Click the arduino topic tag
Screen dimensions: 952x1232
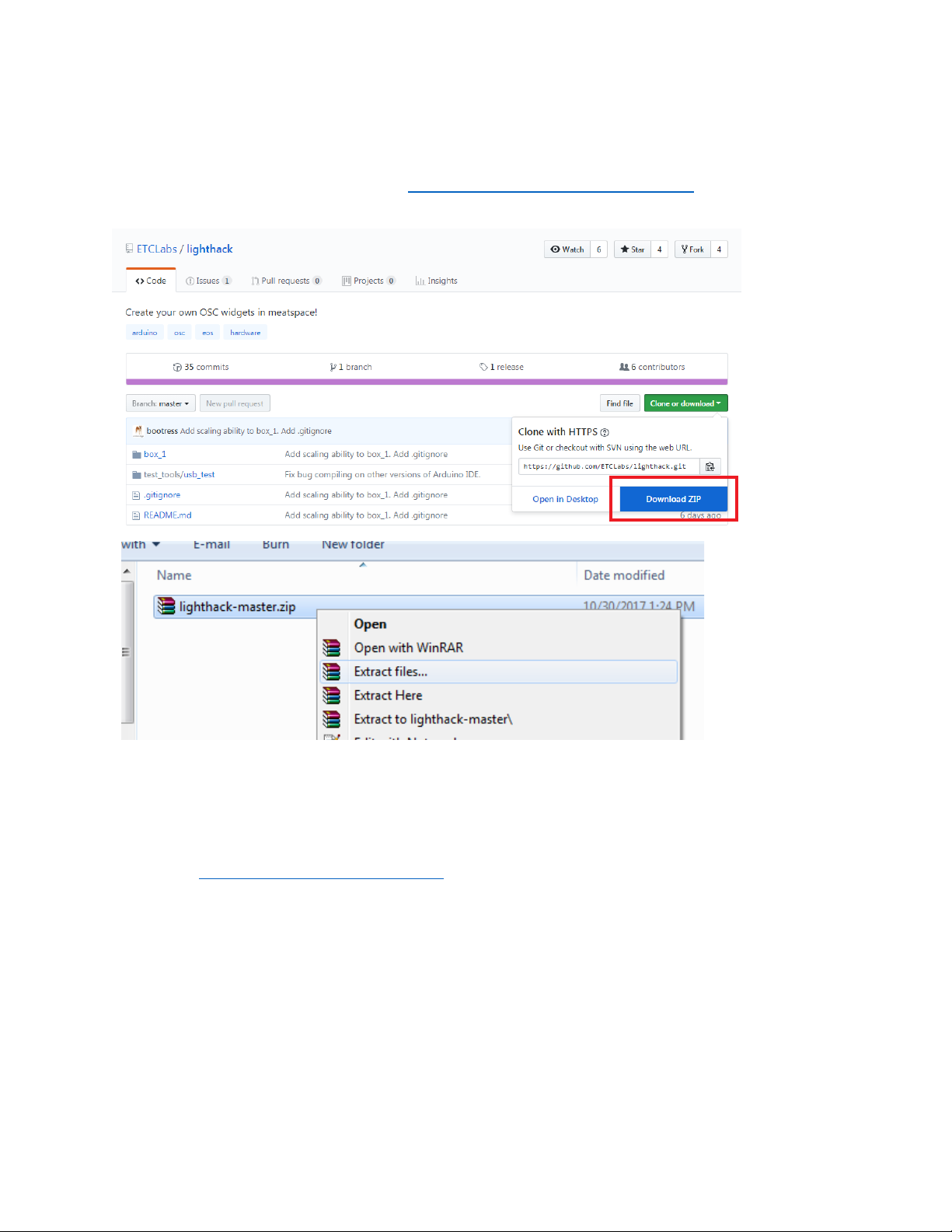(145, 333)
